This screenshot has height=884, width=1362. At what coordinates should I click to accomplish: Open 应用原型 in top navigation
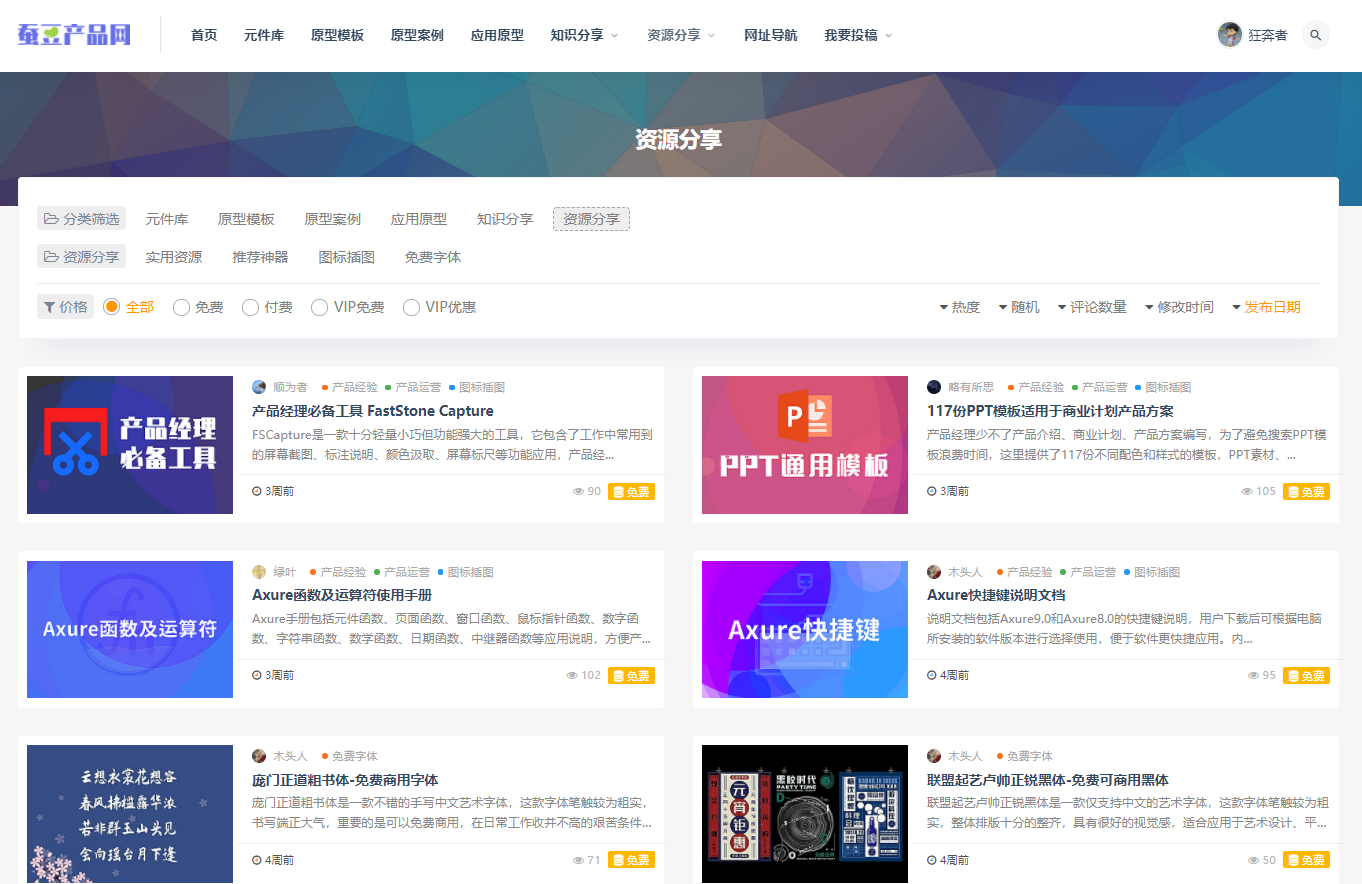[497, 35]
